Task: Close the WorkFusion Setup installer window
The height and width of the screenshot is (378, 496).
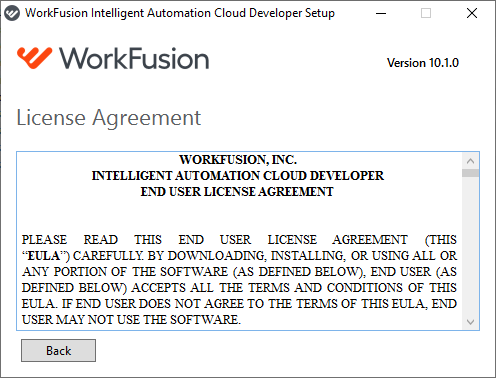Action: [x=472, y=13]
